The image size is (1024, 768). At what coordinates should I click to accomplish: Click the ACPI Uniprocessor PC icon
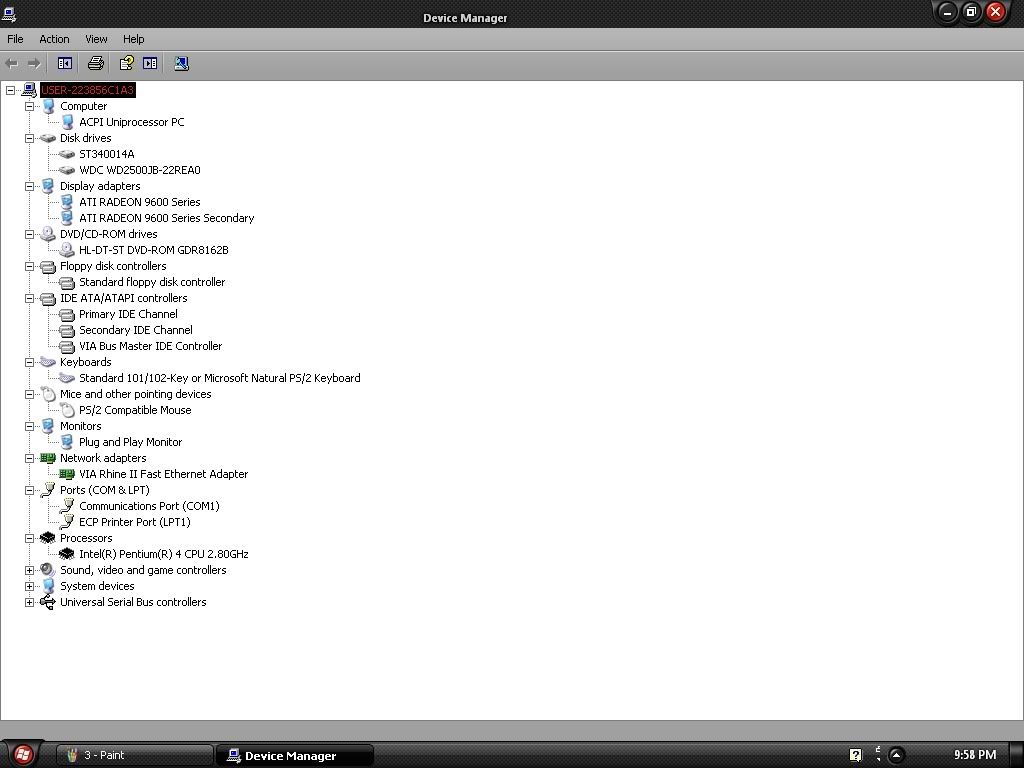coord(67,122)
